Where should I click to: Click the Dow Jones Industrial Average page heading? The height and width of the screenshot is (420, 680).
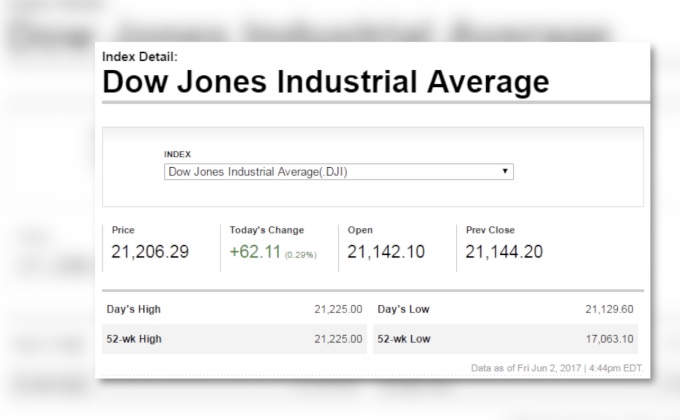(x=326, y=82)
